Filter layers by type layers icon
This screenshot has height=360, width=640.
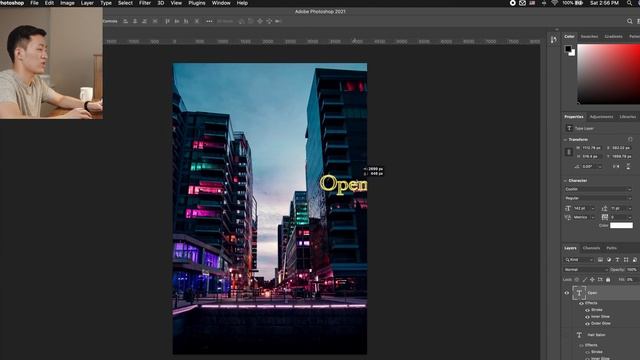tap(618, 260)
